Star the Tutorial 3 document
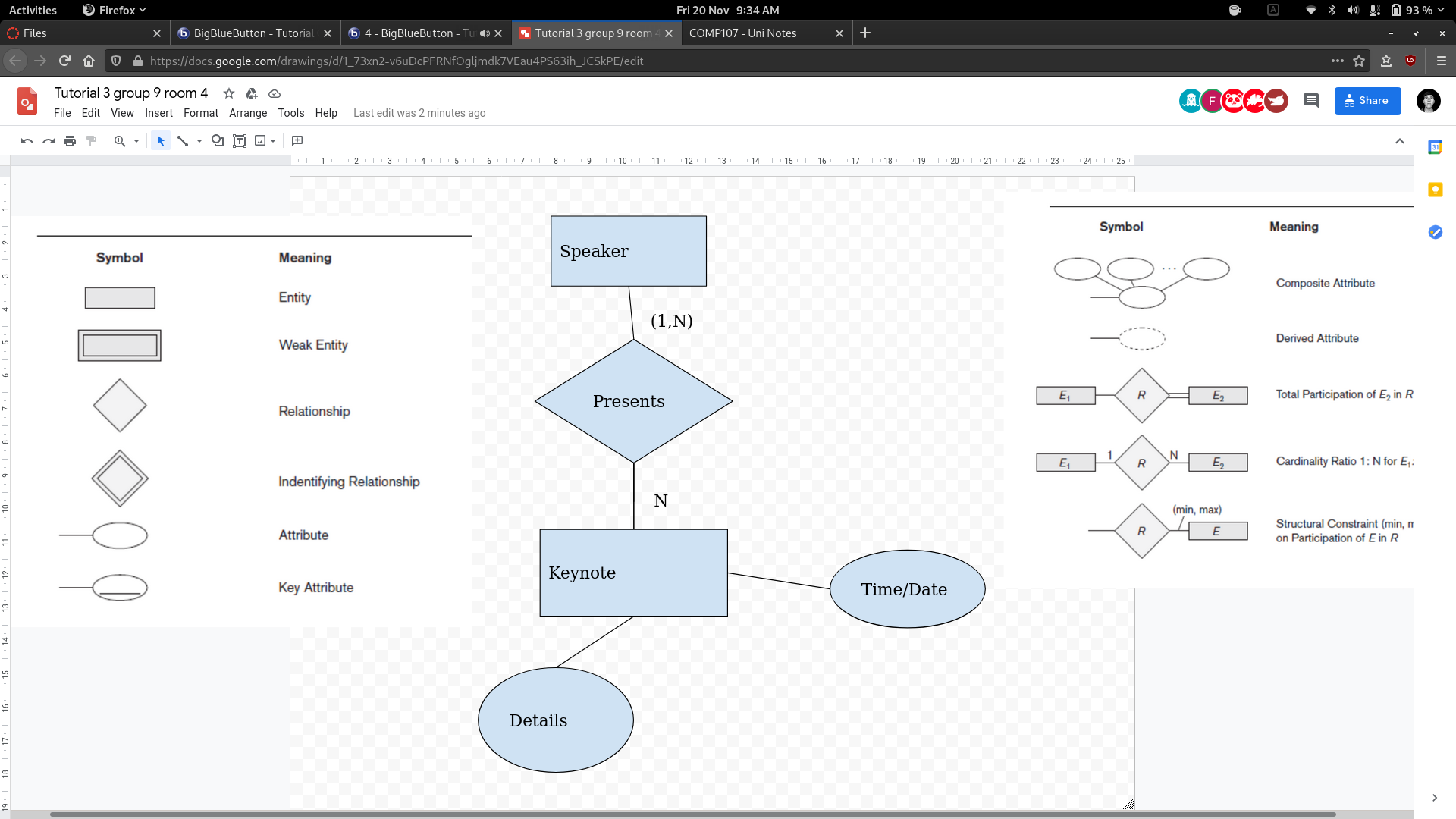 tap(229, 93)
